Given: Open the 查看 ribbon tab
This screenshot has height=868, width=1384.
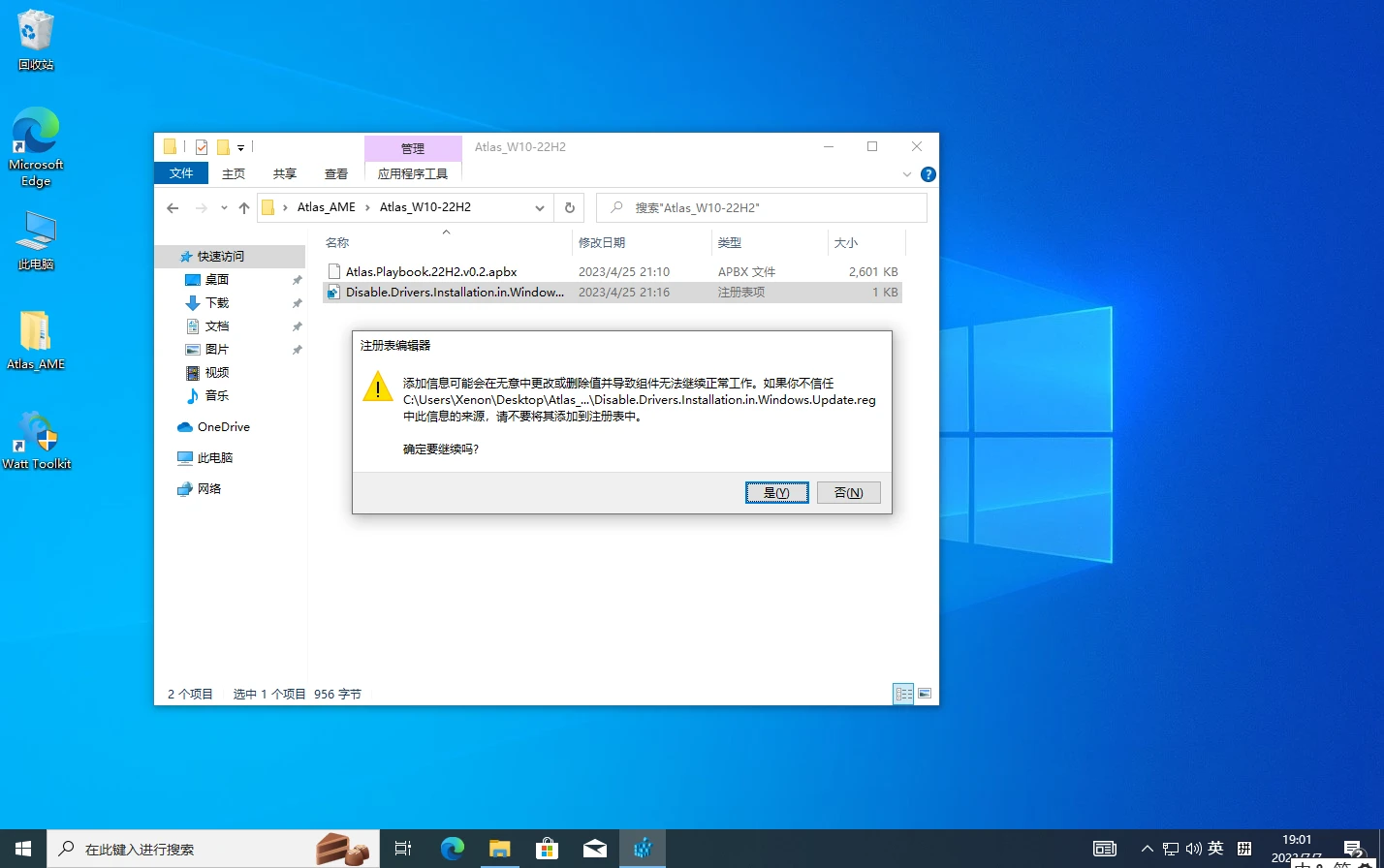Looking at the screenshot, I should coord(336,173).
